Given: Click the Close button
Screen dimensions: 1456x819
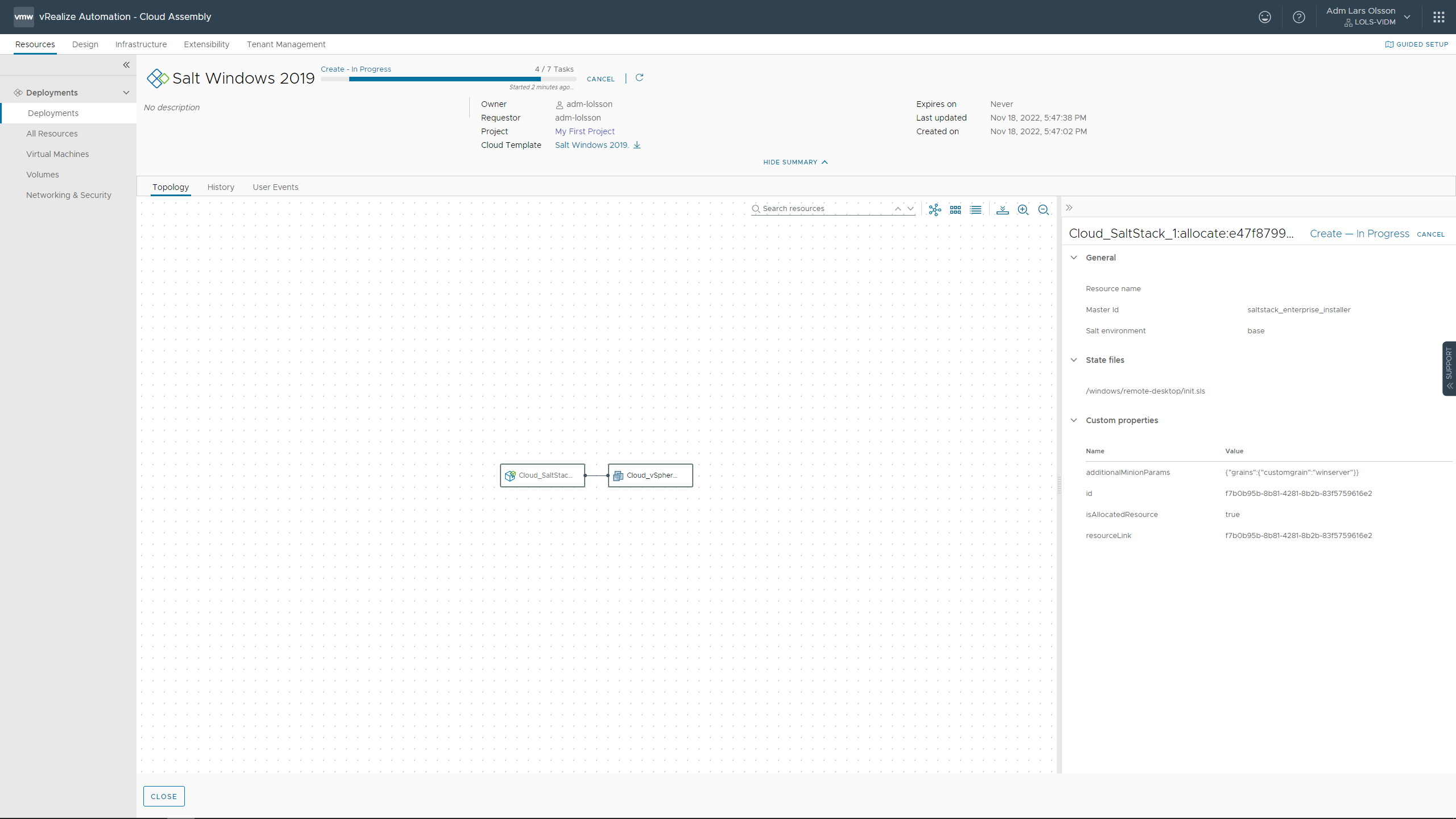Looking at the screenshot, I should (164, 796).
